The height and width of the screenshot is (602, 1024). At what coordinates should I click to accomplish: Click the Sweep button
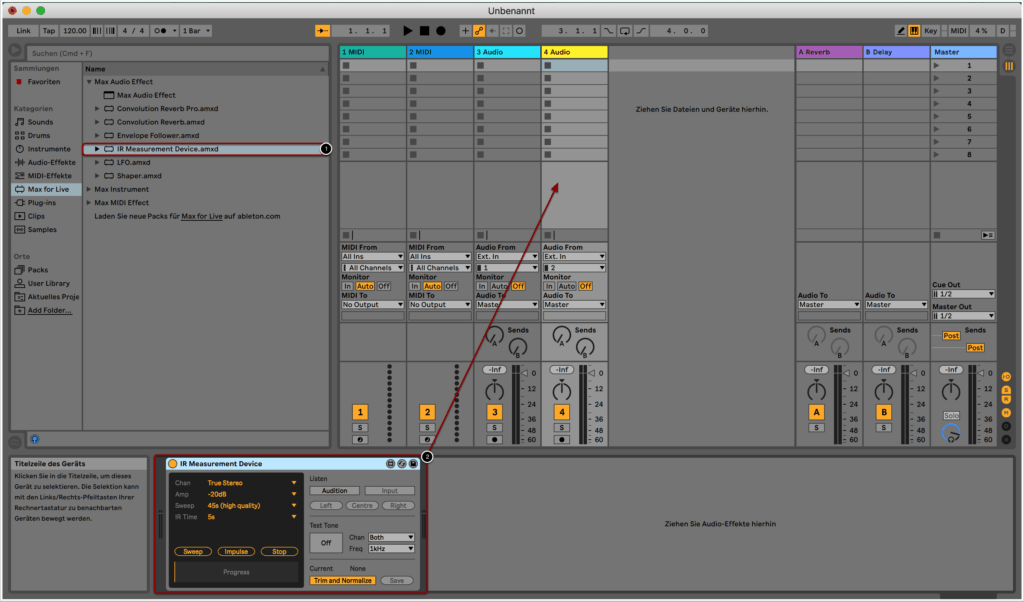coord(195,551)
